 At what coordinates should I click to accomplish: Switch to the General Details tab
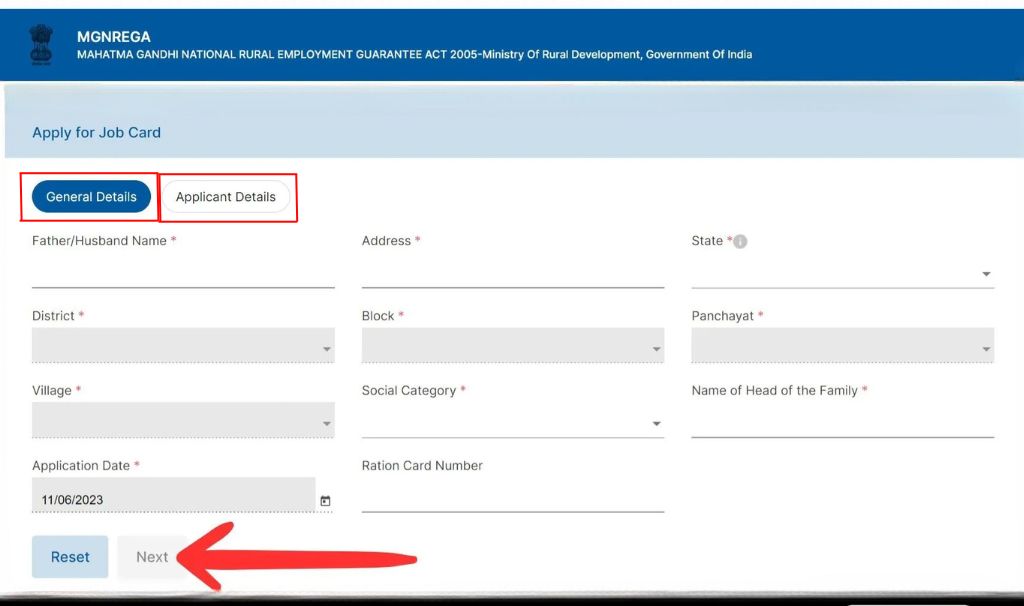pos(91,197)
